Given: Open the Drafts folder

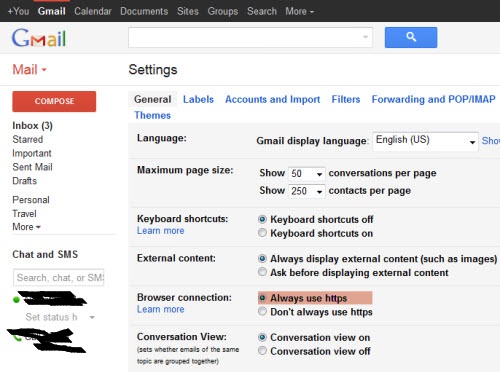Looking at the screenshot, I should [x=24, y=181].
